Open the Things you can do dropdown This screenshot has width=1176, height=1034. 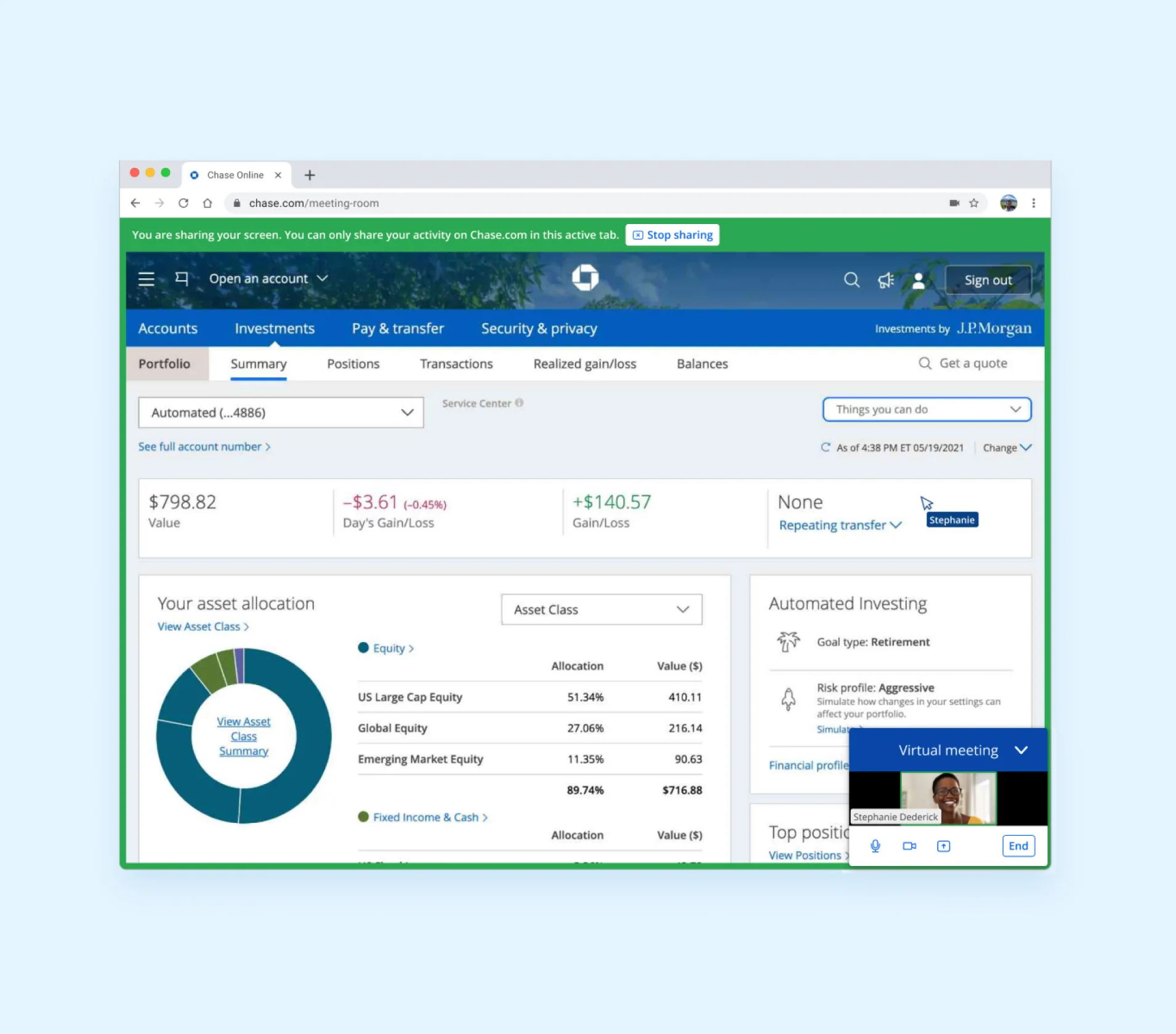point(927,409)
